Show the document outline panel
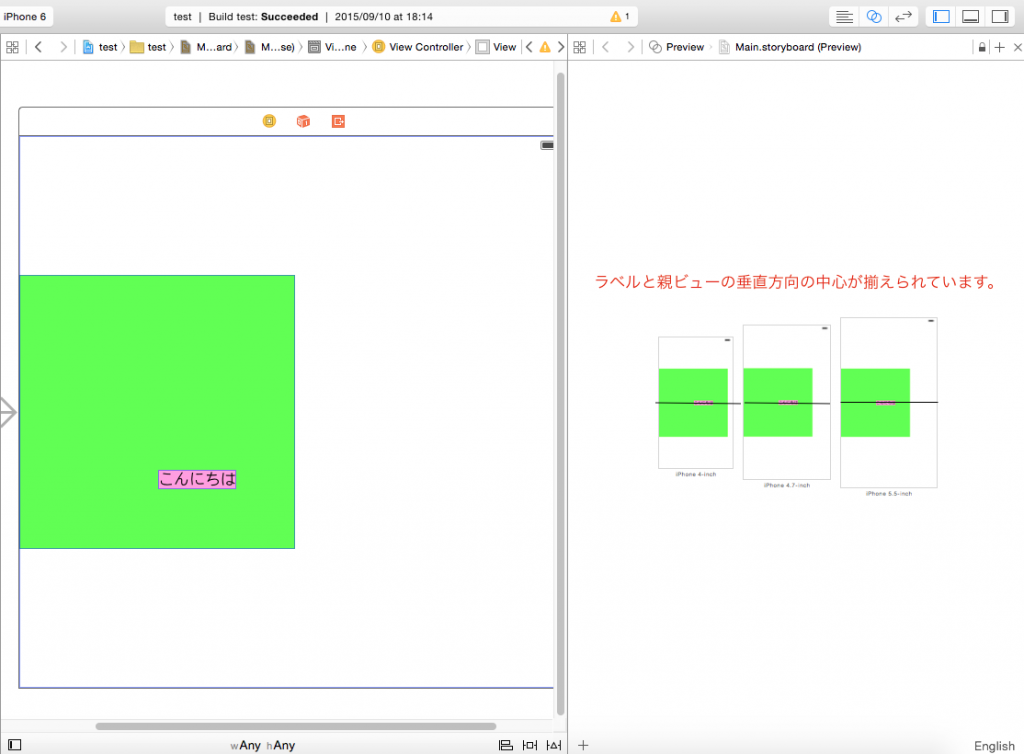 (x=14, y=745)
